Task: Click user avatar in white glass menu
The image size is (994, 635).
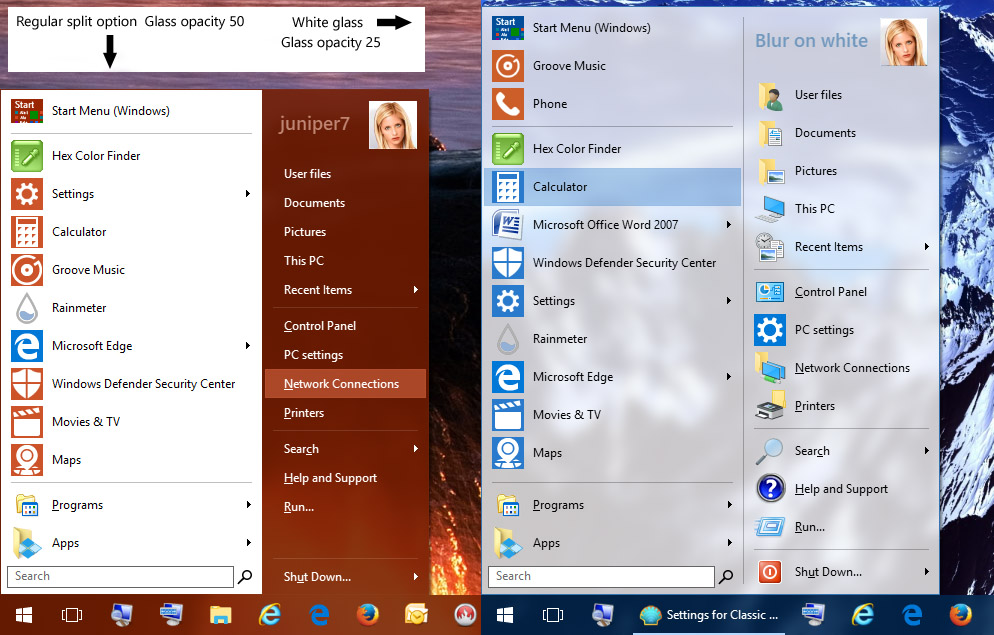Action: coord(904,42)
